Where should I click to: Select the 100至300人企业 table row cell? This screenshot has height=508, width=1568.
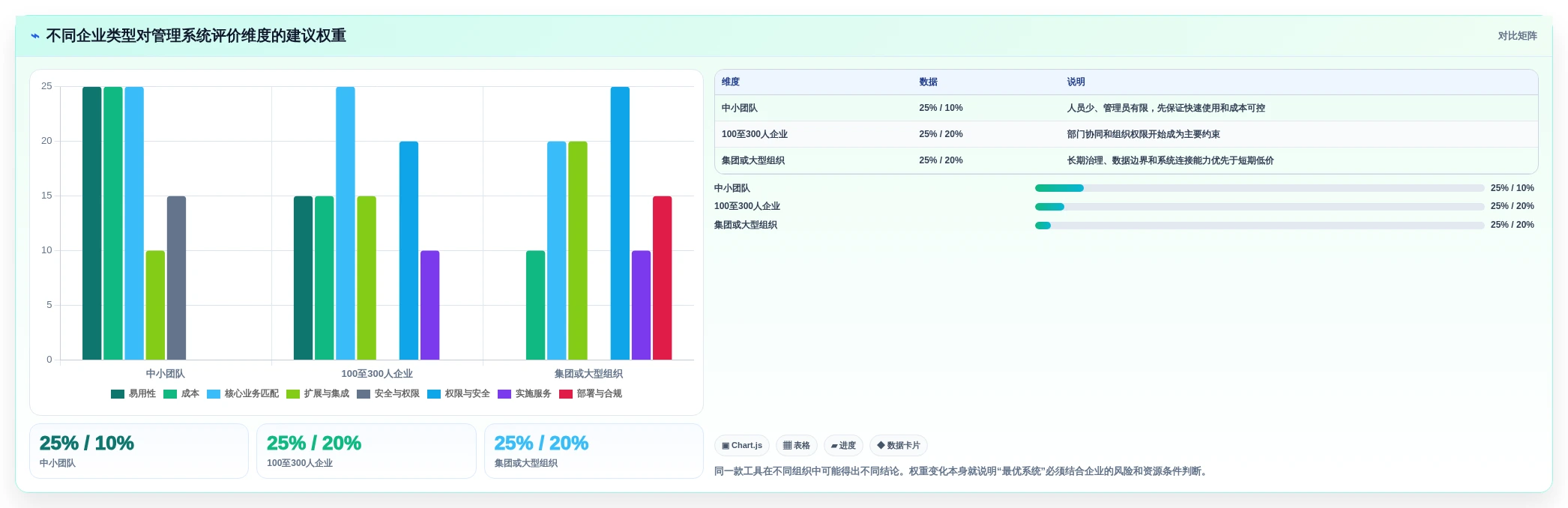[813, 134]
